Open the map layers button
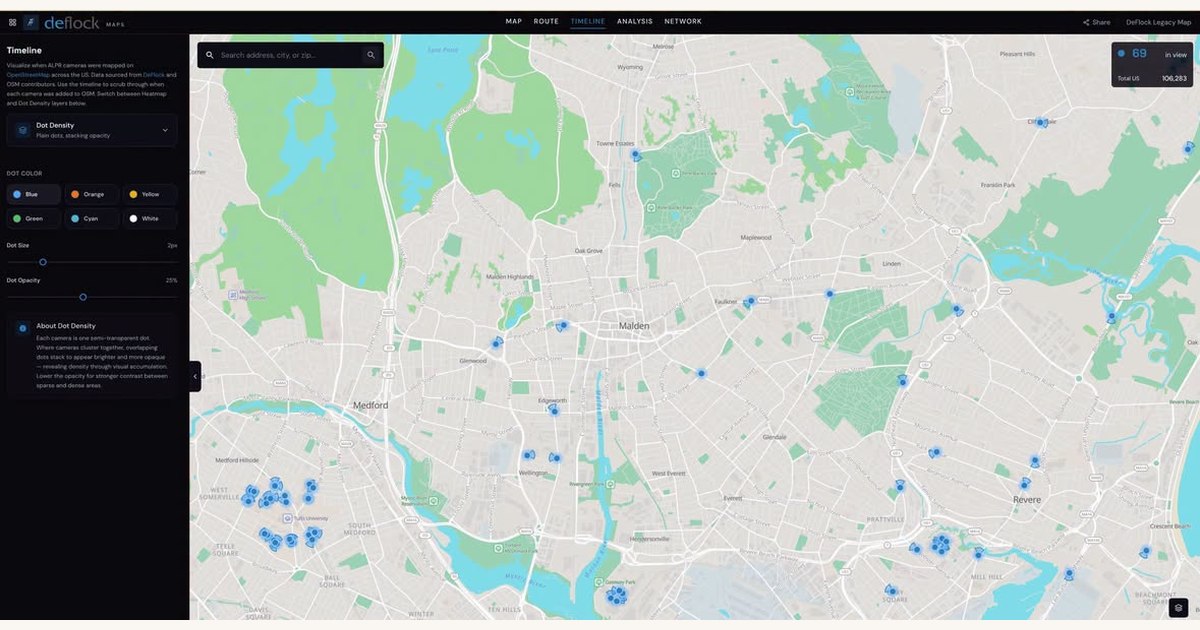Viewport: 1200px width, 630px height. [x=1179, y=607]
